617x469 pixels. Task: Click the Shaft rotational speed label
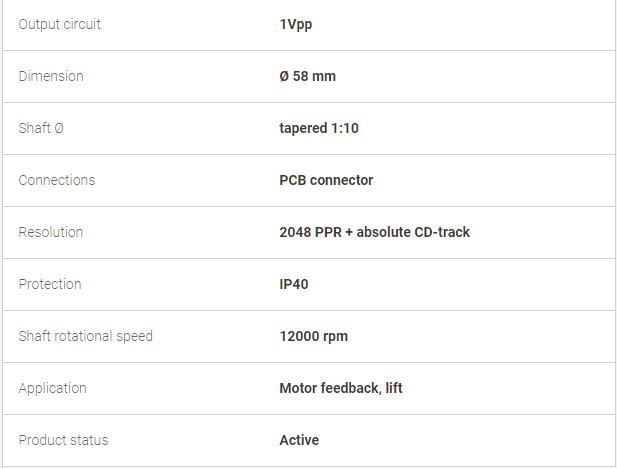(x=85, y=336)
